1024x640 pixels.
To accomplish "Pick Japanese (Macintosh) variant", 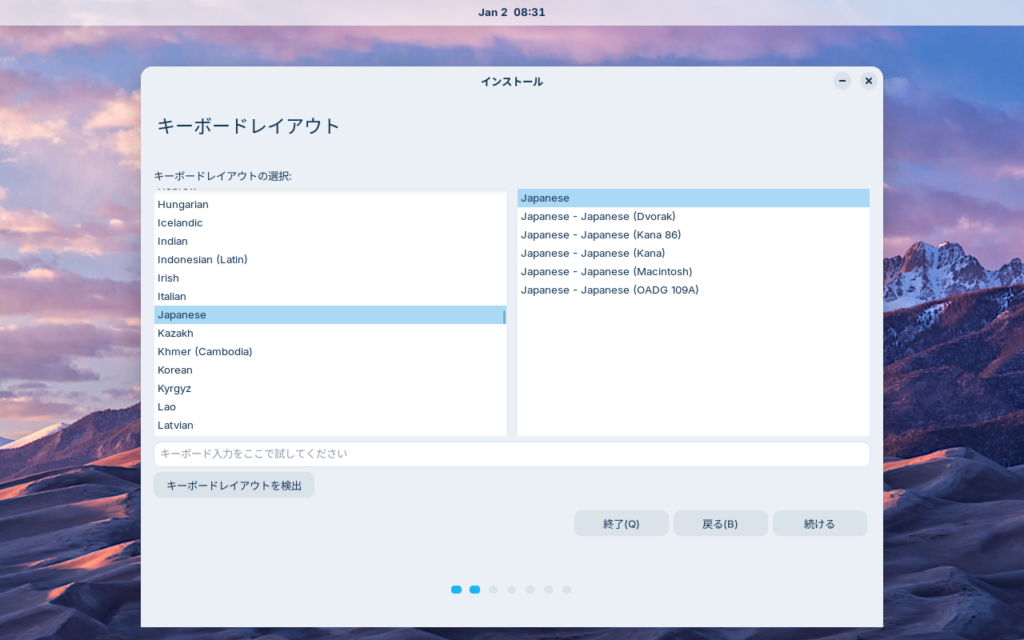I will (x=606, y=271).
